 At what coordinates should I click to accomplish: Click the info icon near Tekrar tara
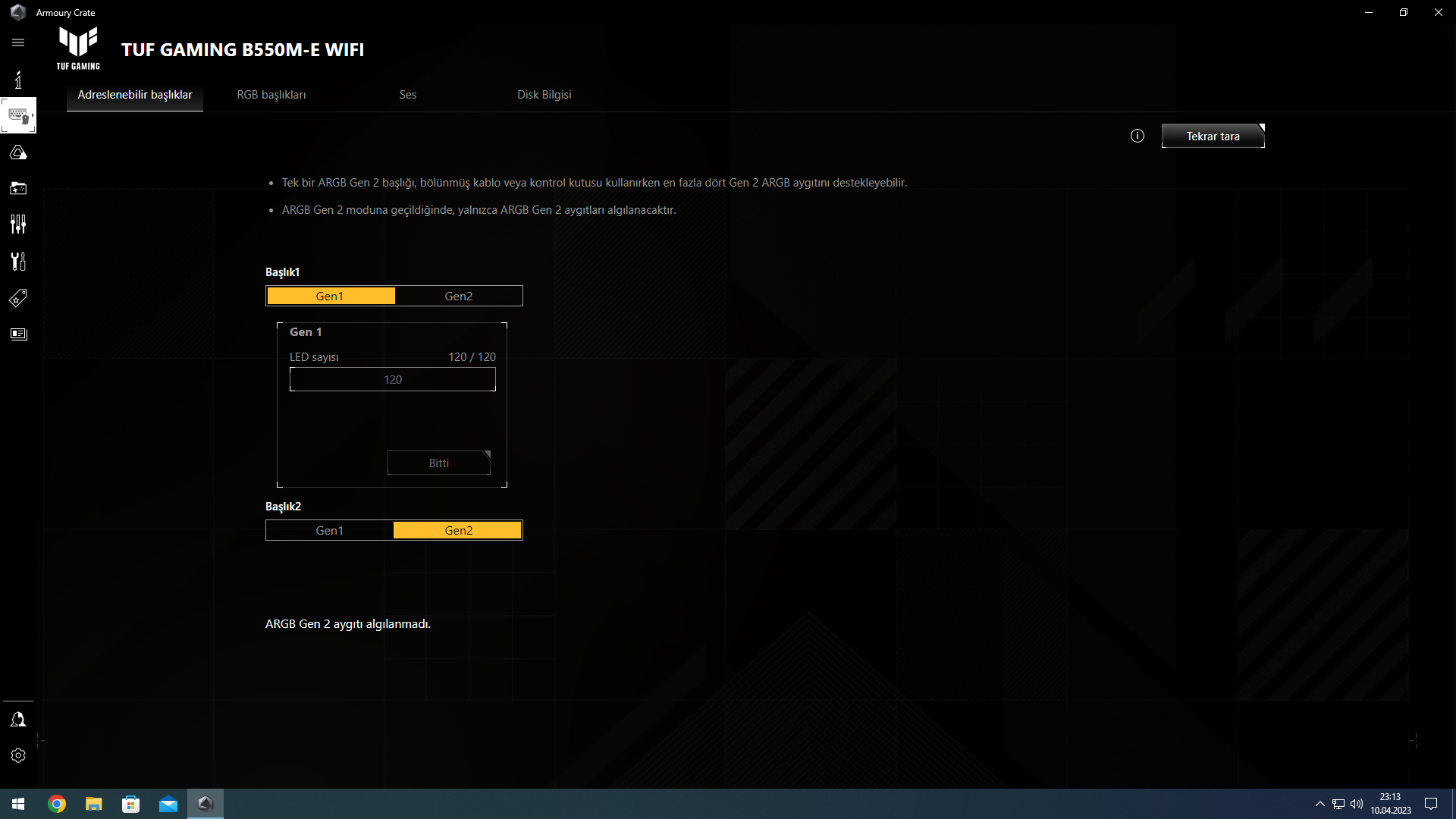coord(1137,136)
